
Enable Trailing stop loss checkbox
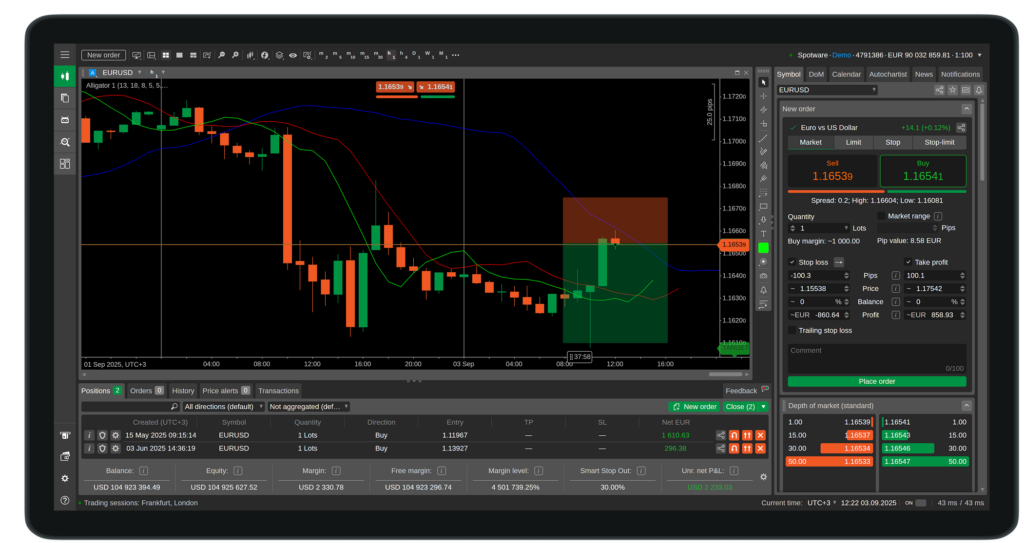pyautogui.click(x=792, y=330)
